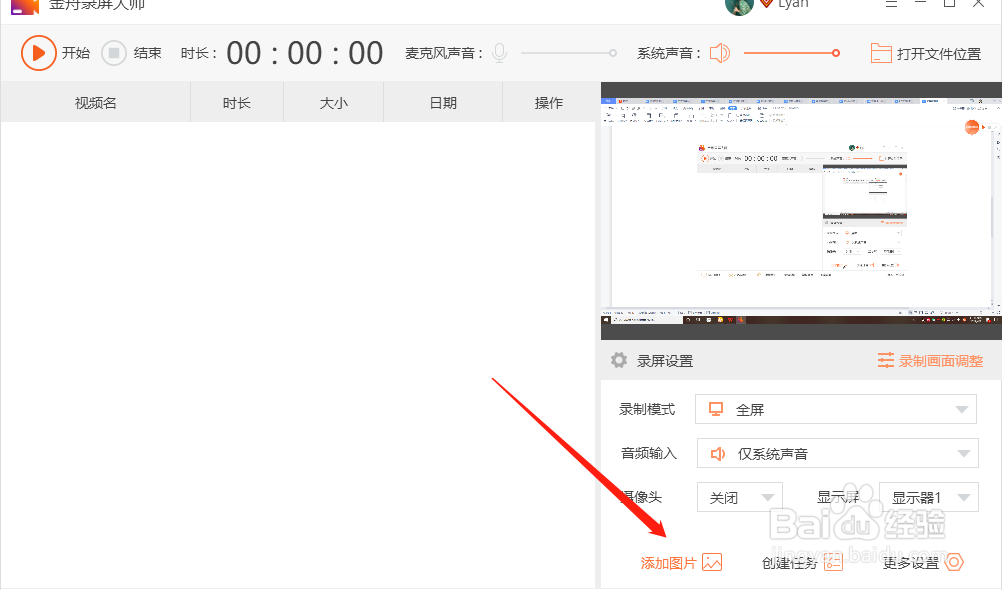Click the start recording play icon

point(38,53)
